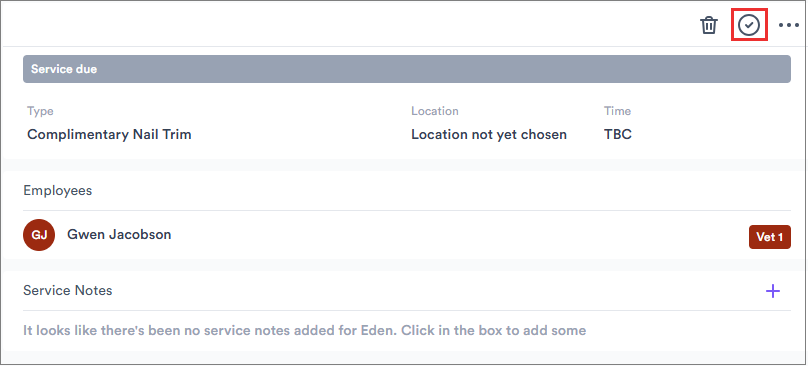Select the Vet 1 role badge
The image size is (808, 366).
769,237
